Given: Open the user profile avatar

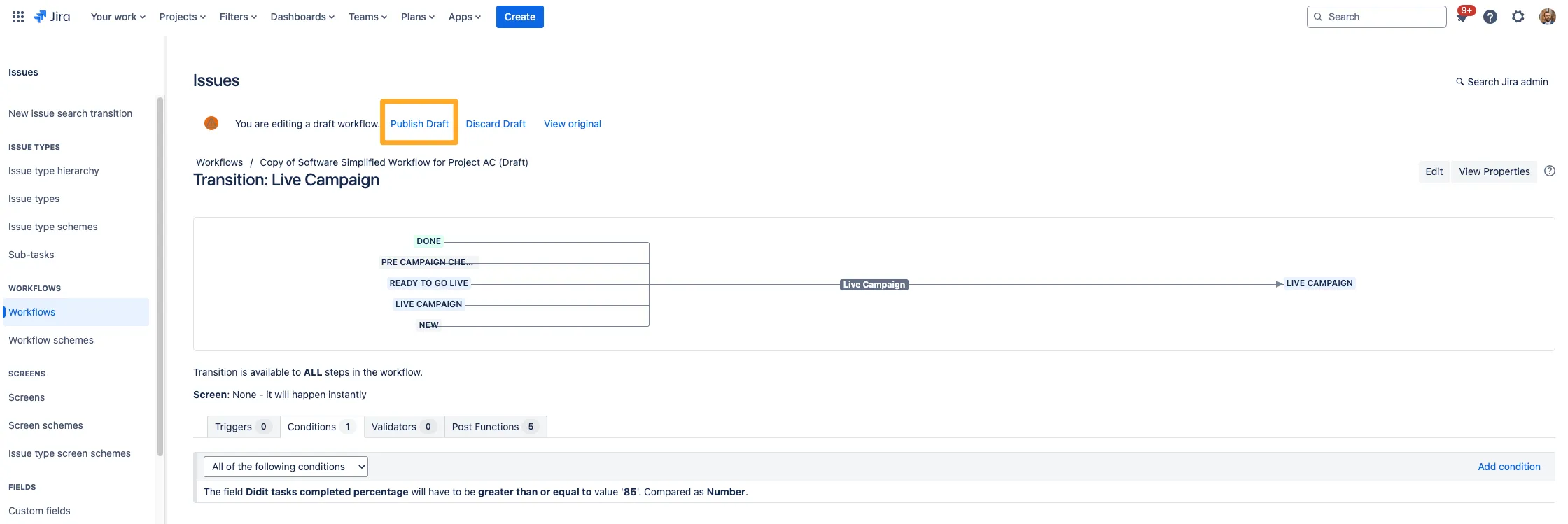Looking at the screenshot, I should coord(1547,17).
